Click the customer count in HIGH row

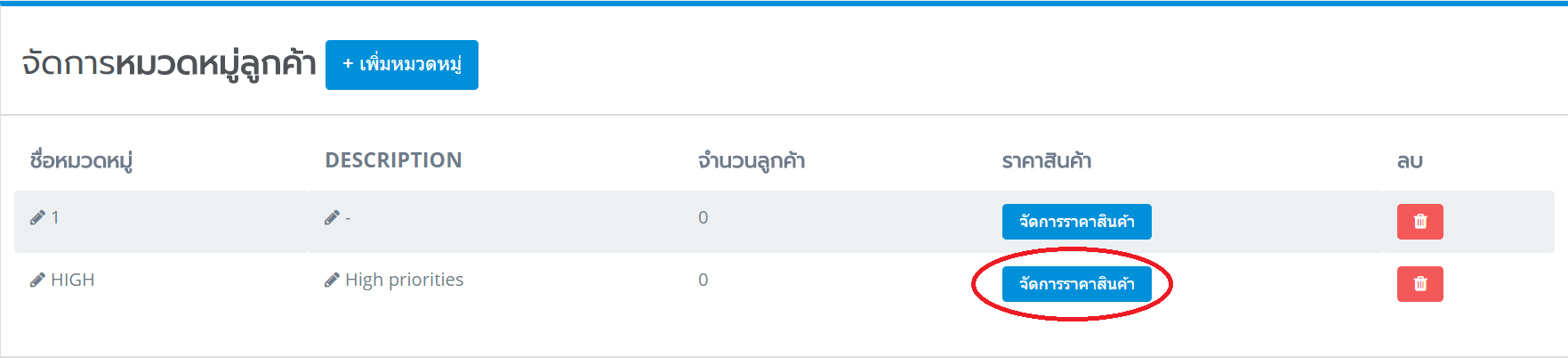coord(703,280)
